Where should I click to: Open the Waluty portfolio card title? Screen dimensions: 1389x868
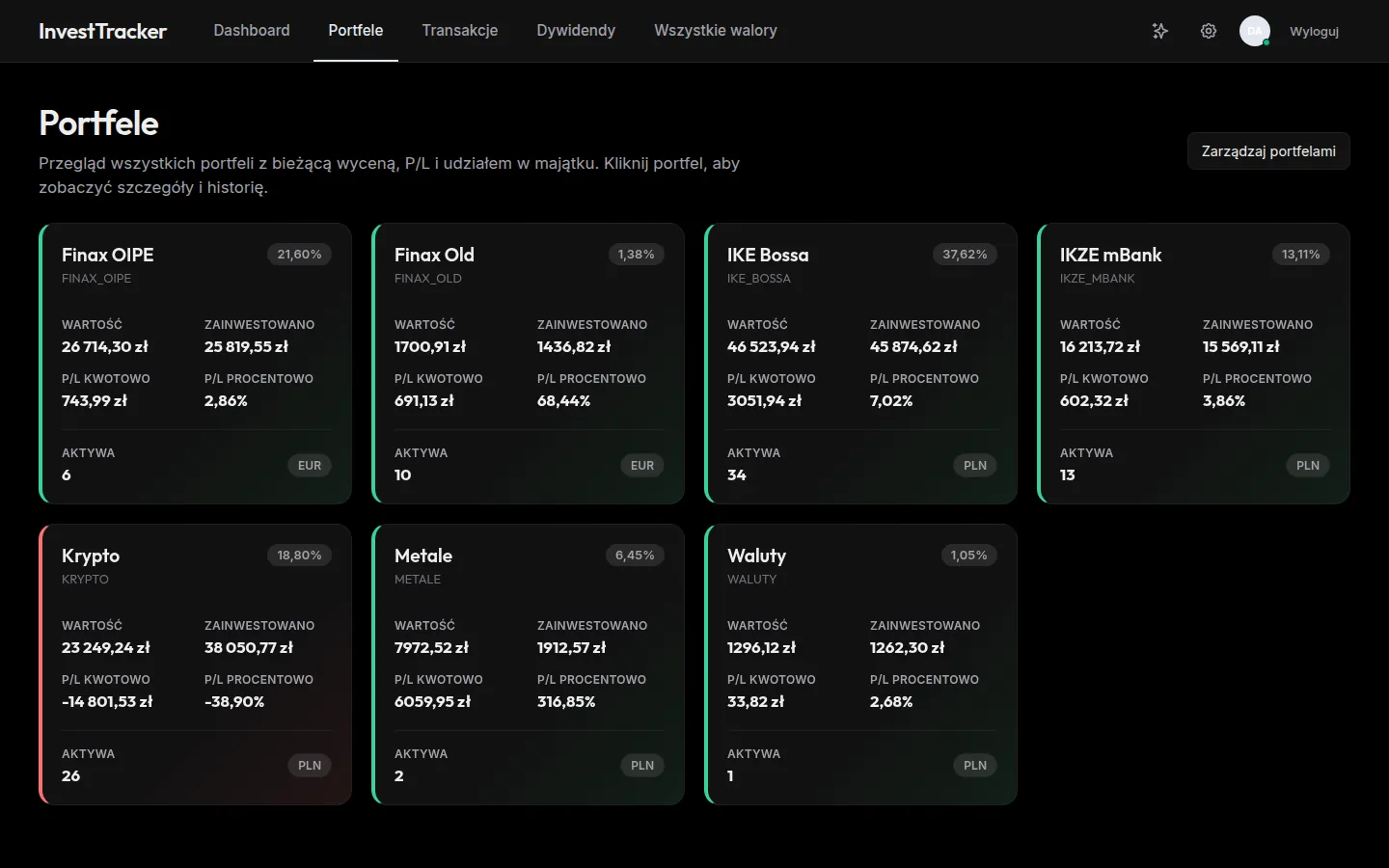pyautogui.click(x=757, y=556)
